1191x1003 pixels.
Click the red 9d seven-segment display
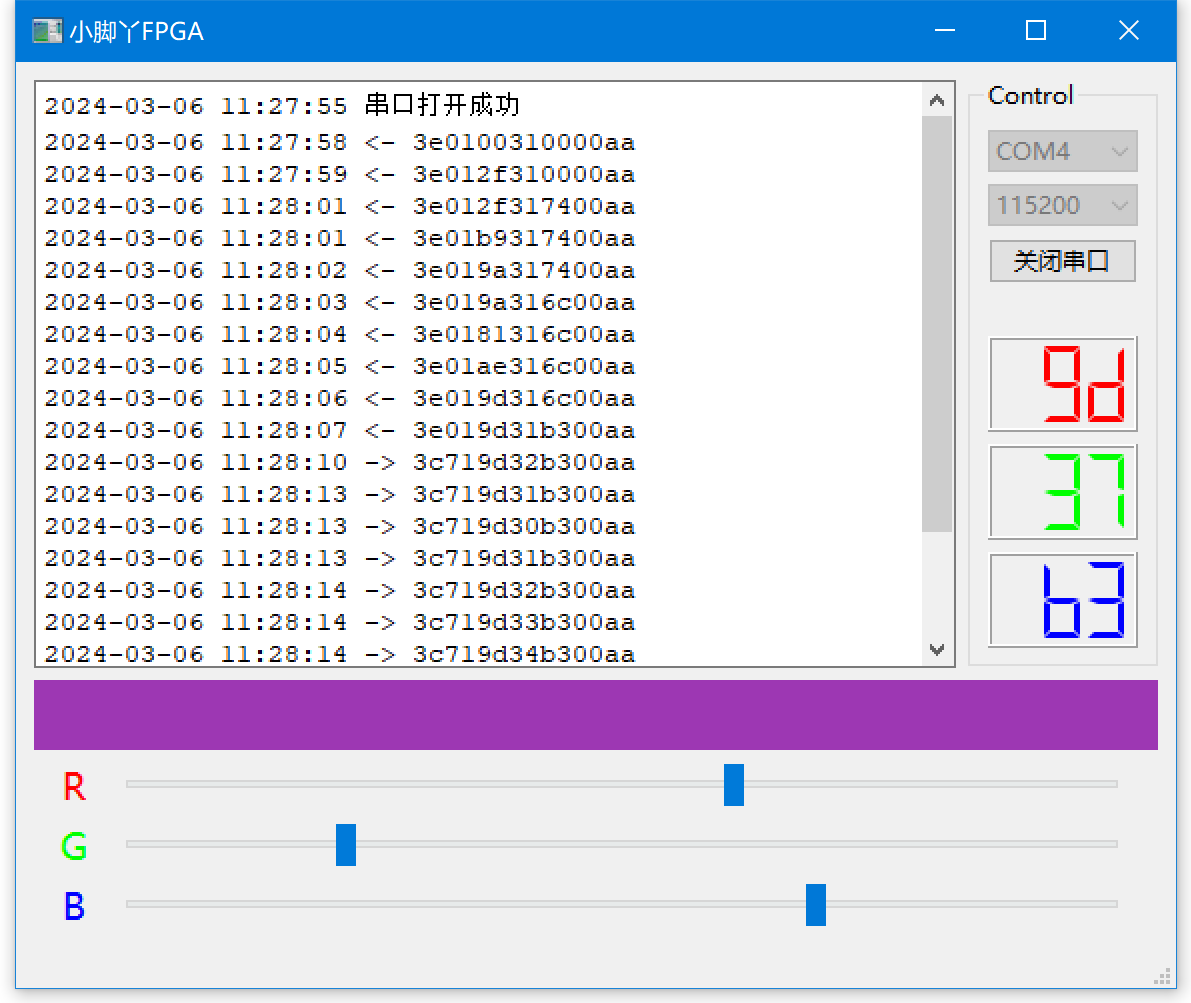tap(1062, 384)
